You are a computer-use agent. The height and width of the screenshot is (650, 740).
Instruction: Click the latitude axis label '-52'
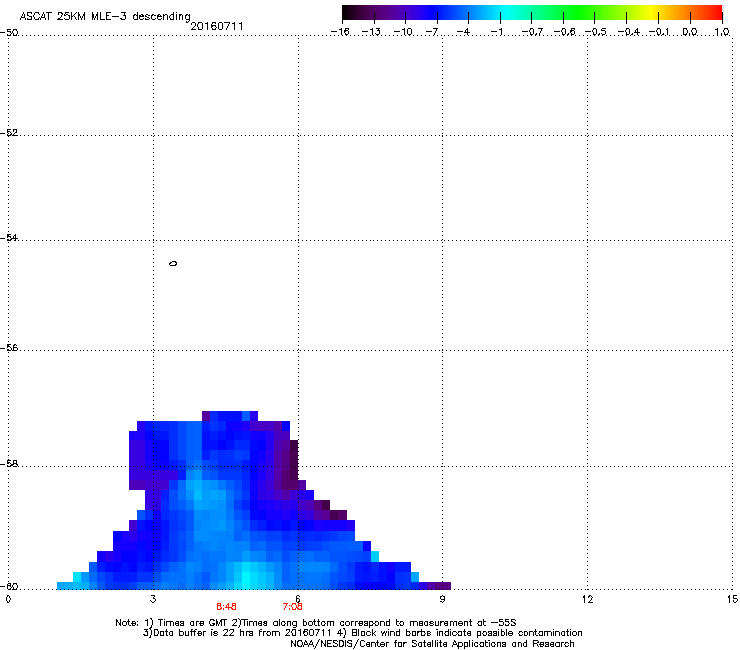tap(9, 133)
